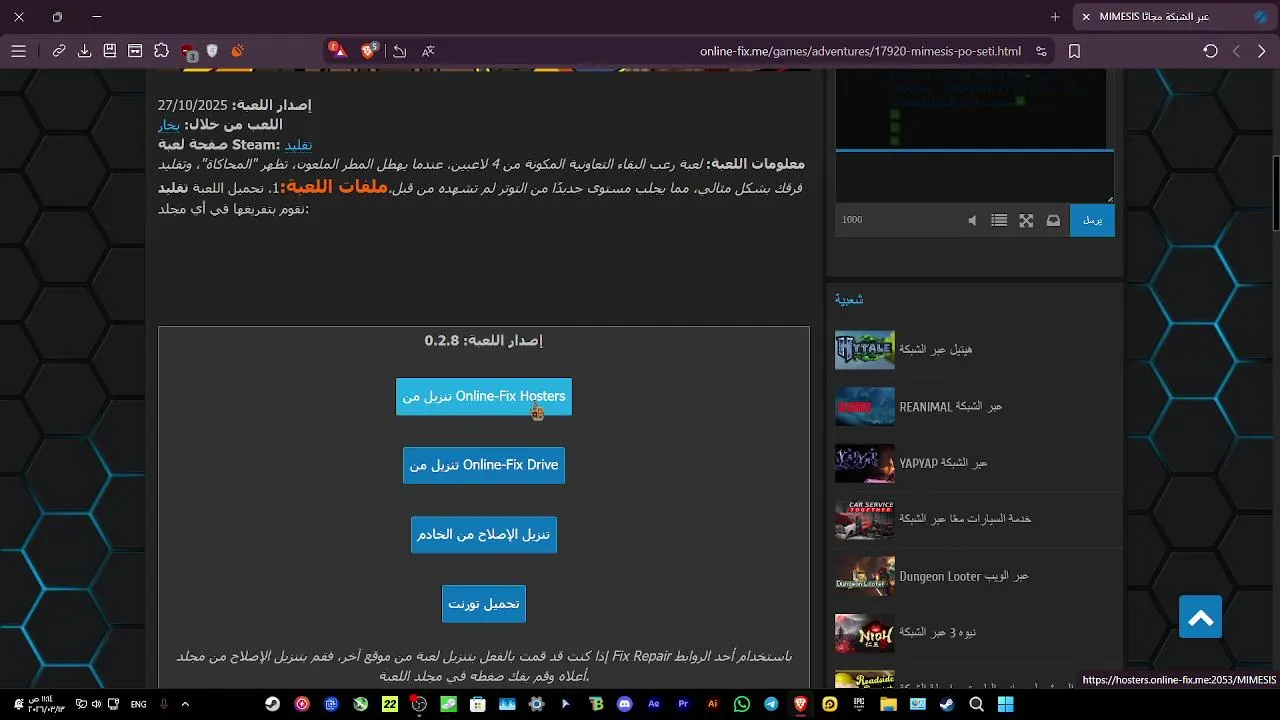
Task: Click the copy link chain icon
Action: coord(59,51)
